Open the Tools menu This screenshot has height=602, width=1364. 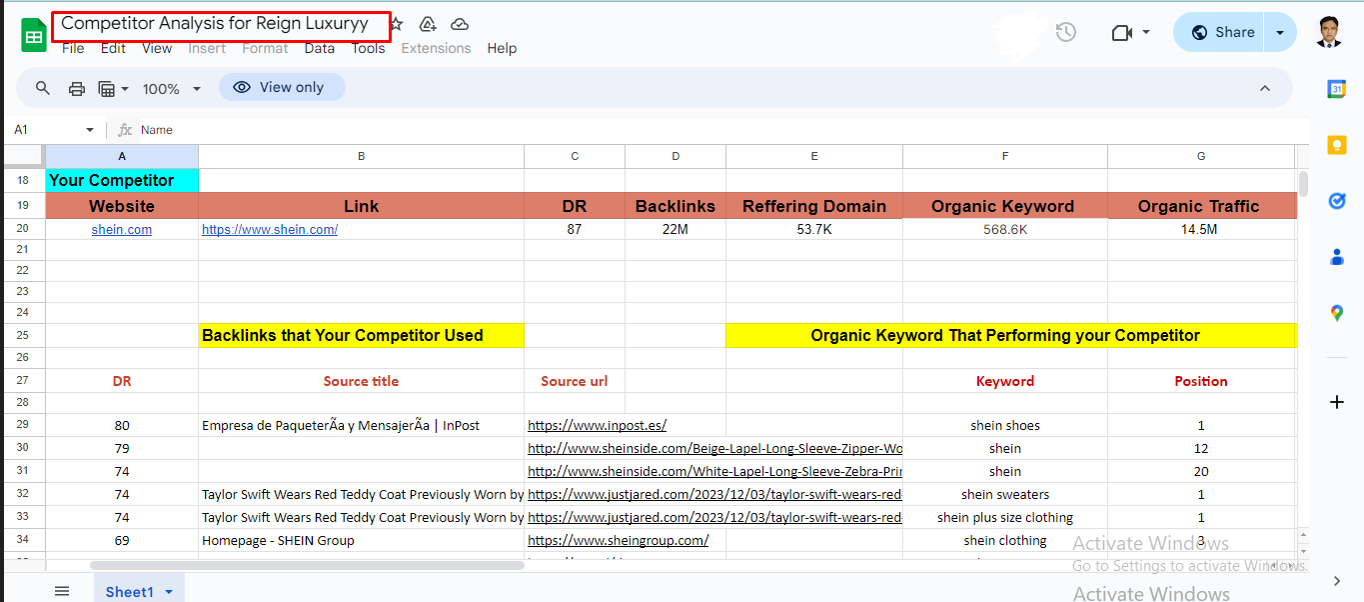click(368, 48)
